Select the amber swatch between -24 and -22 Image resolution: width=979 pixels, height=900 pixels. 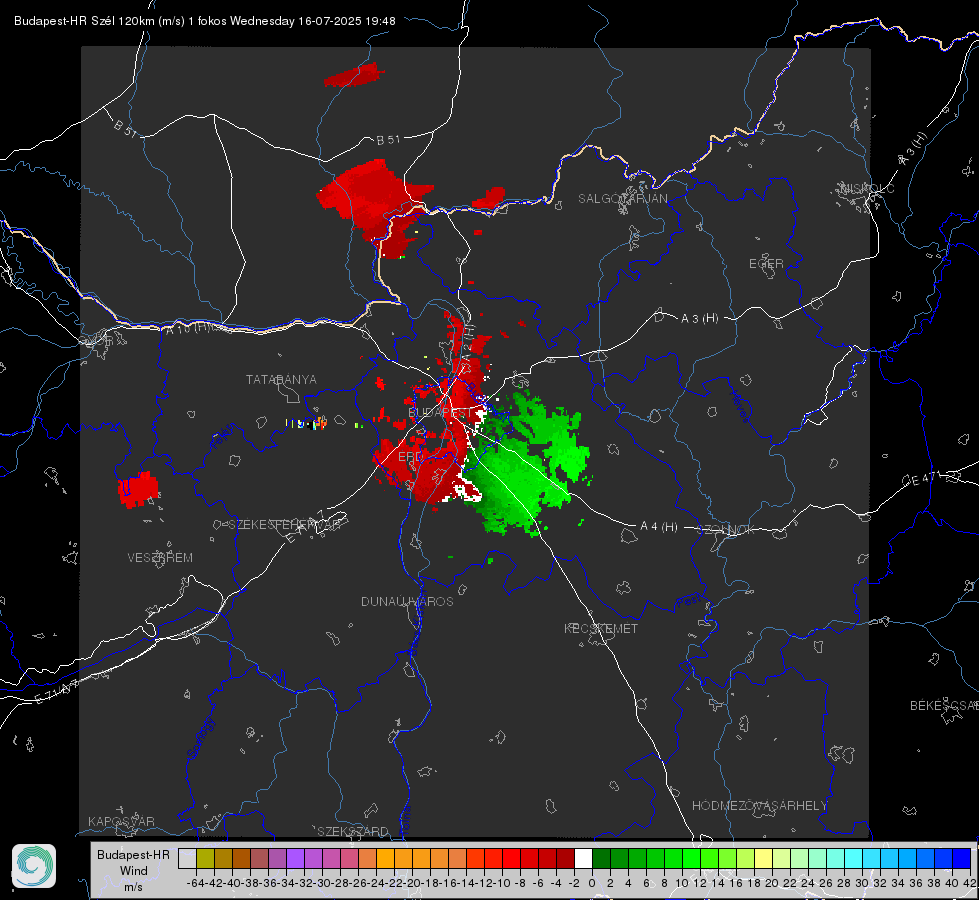pos(385,859)
